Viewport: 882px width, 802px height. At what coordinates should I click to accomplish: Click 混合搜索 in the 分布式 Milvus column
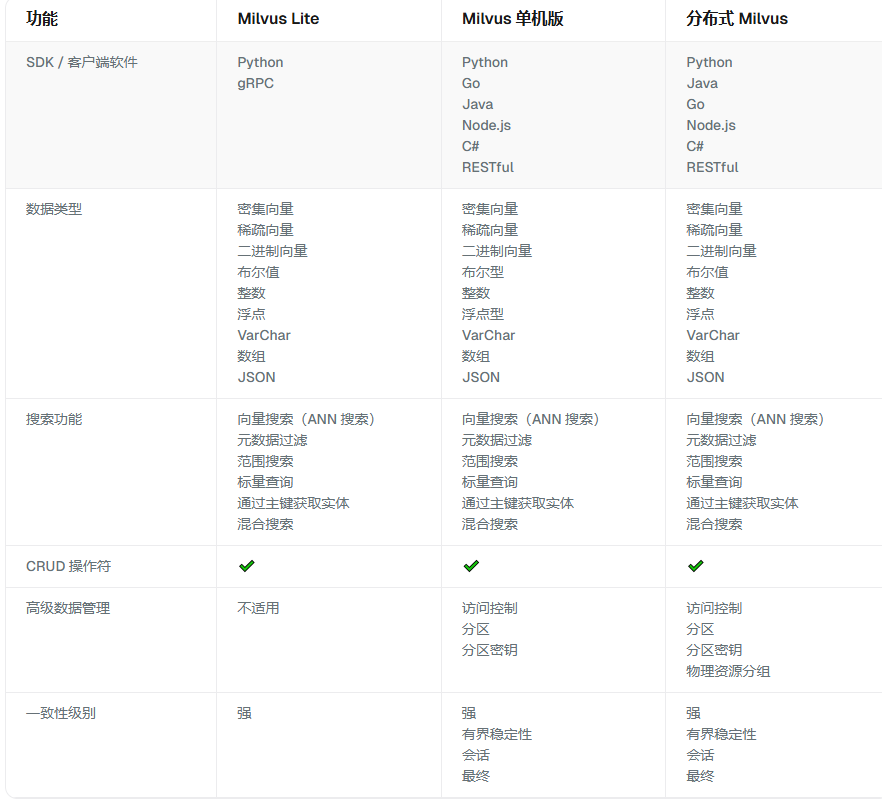[x=714, y=524]
